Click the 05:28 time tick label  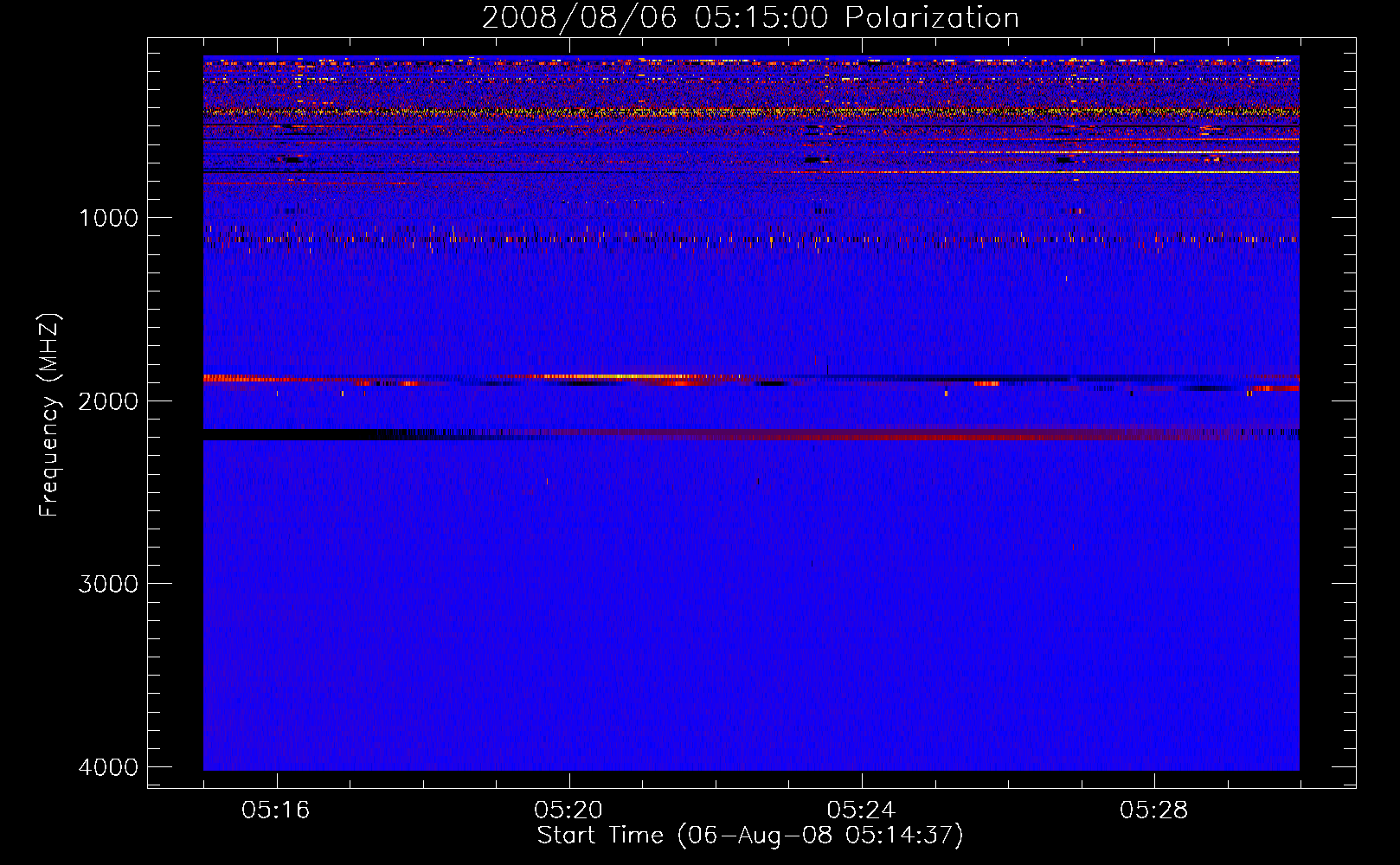click(x=1153, y=811)
